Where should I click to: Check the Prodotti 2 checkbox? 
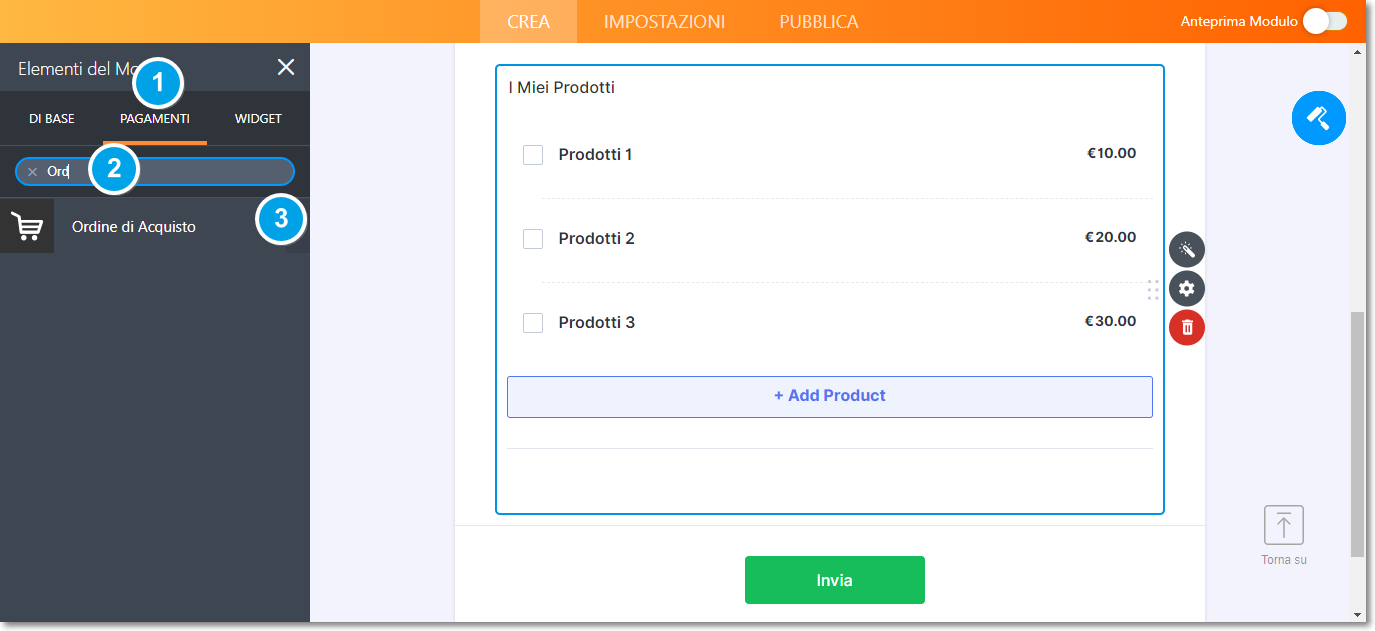click(x=533, y=239)
